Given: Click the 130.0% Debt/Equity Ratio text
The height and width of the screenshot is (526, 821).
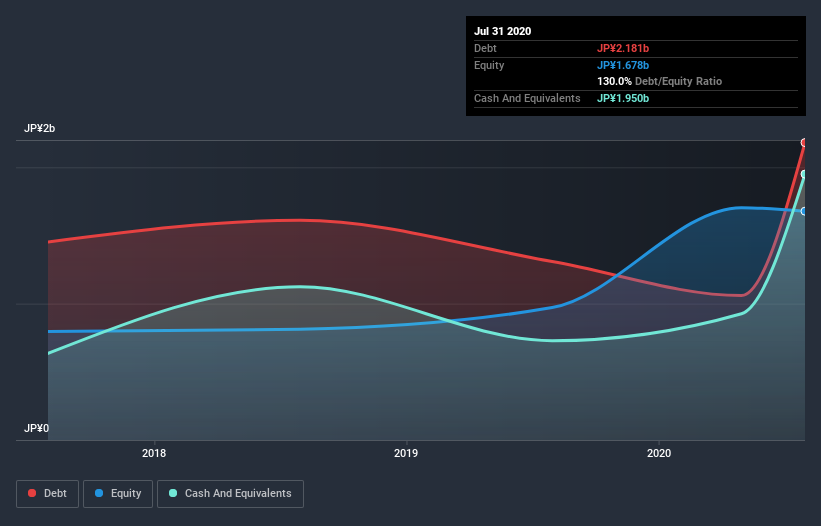Looking at the screenshot, I should point(660,82).
